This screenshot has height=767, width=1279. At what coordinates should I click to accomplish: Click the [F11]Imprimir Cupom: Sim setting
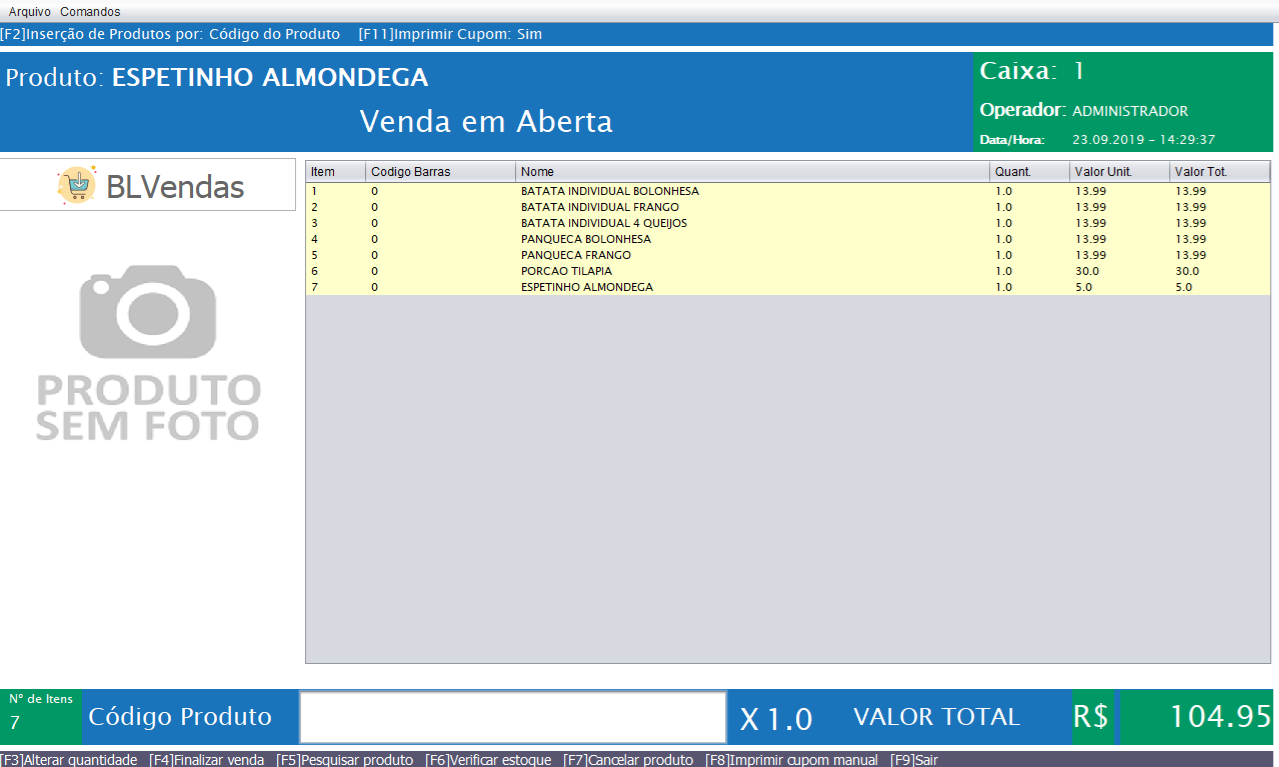click(x=450, y=34)
